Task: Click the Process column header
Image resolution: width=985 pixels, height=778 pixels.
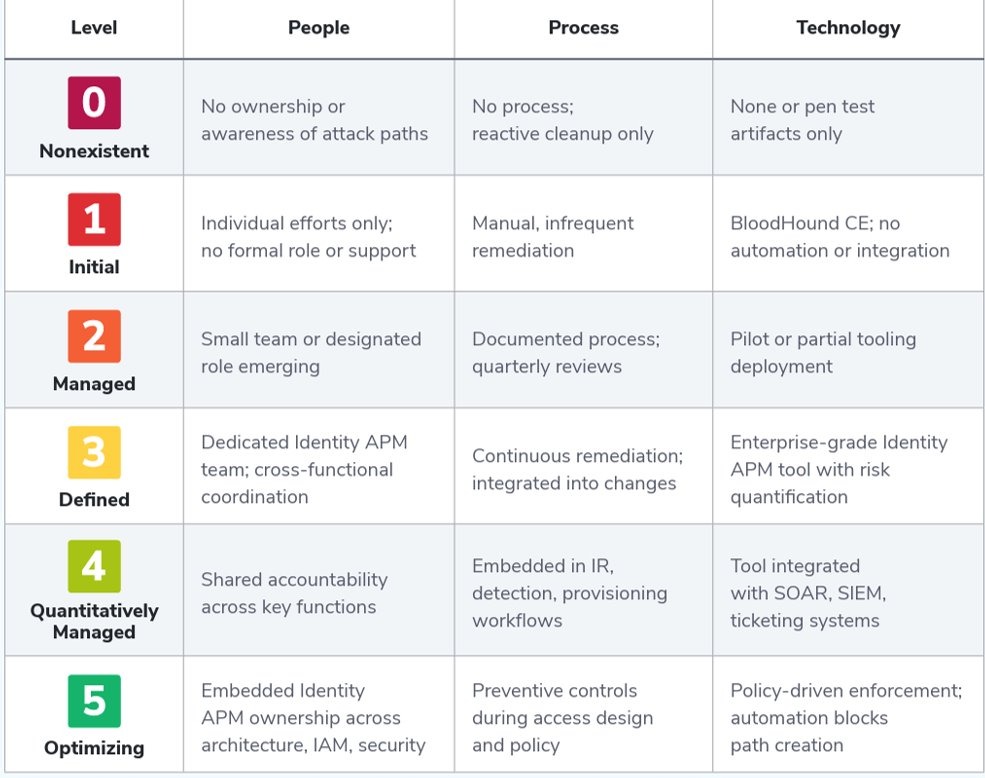Action: pyautogui.click(x=584, y=28)
